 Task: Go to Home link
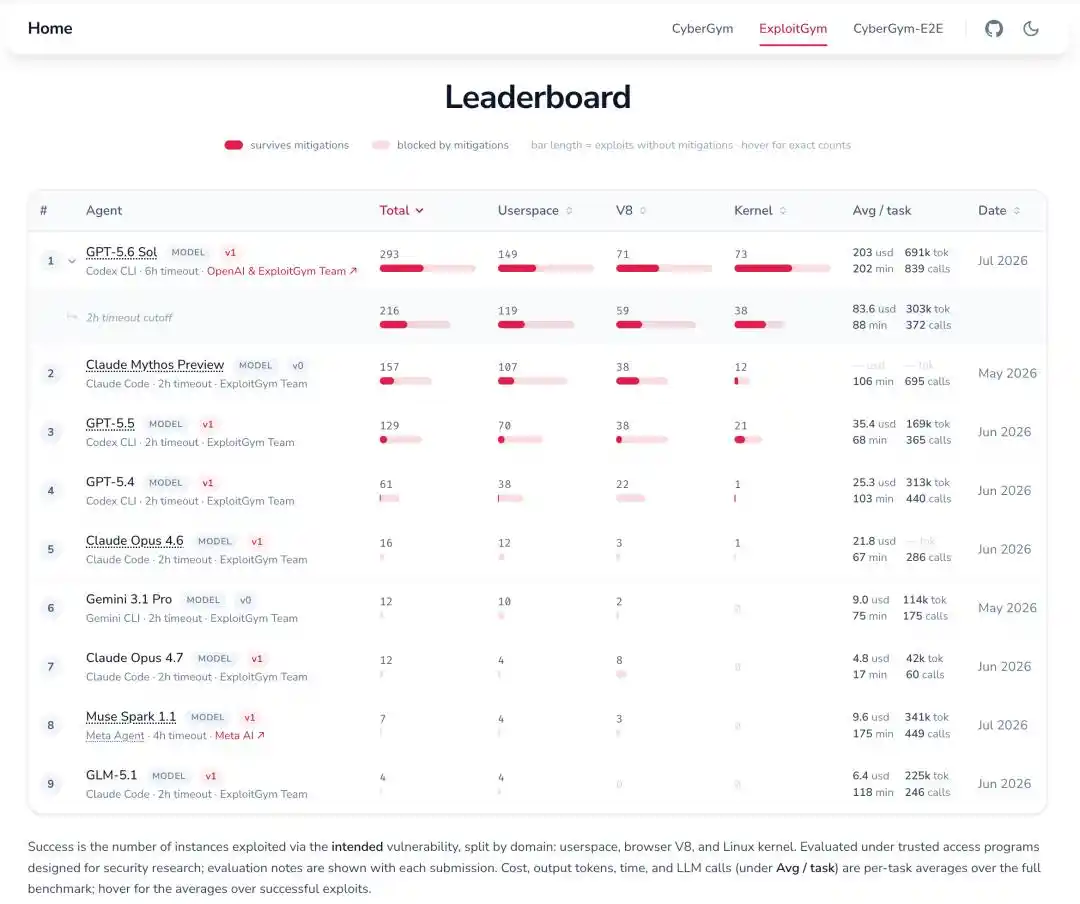50,28
